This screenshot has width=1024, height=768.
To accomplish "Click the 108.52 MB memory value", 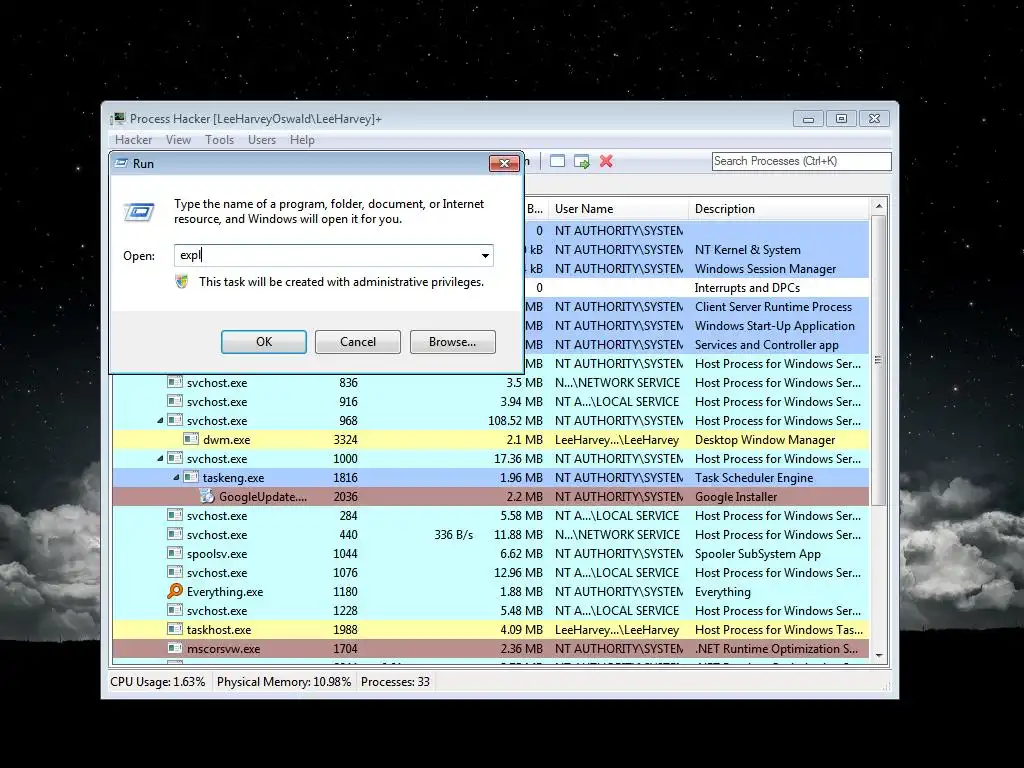I will [515, 421].
